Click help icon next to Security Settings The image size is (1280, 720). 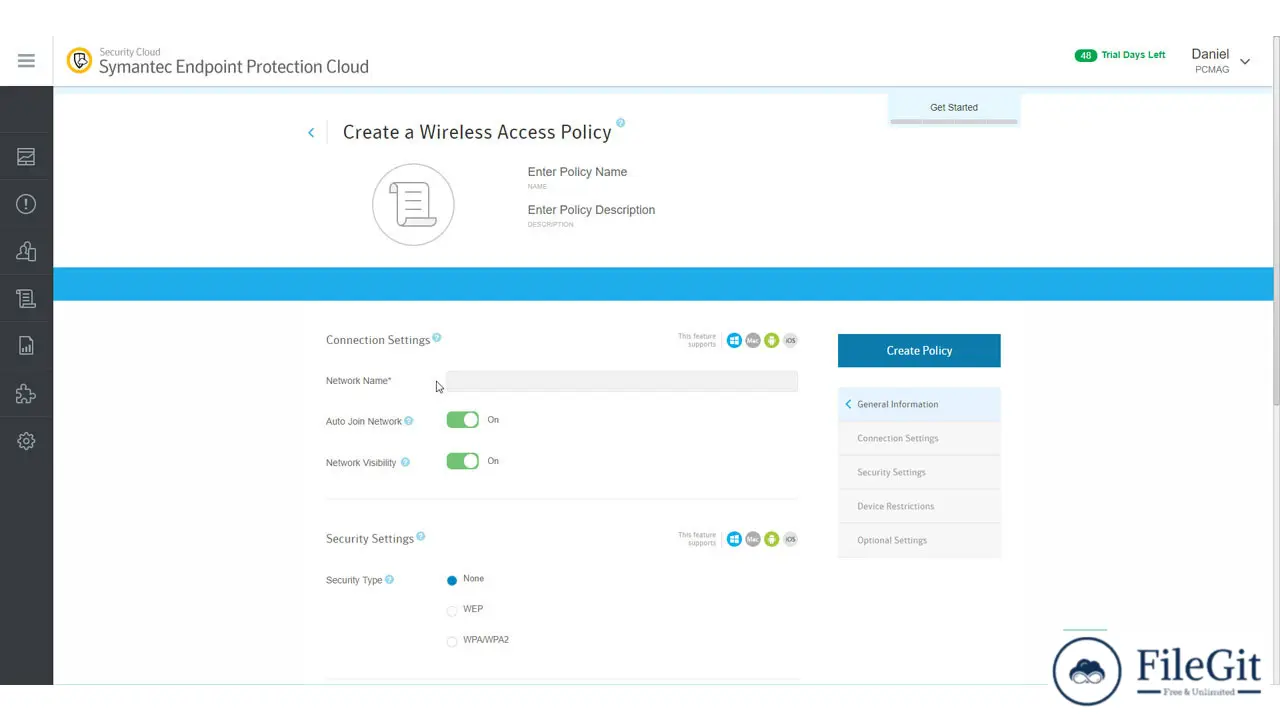(x=420, y=537)
